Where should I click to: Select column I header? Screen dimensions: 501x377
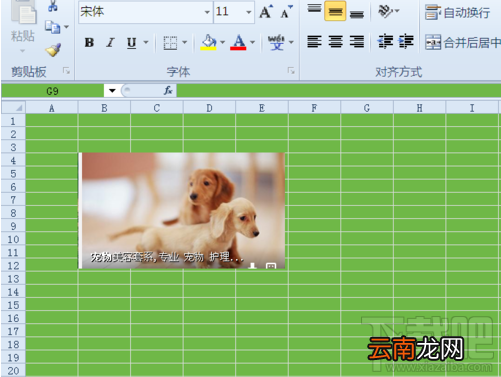point(472,108)
